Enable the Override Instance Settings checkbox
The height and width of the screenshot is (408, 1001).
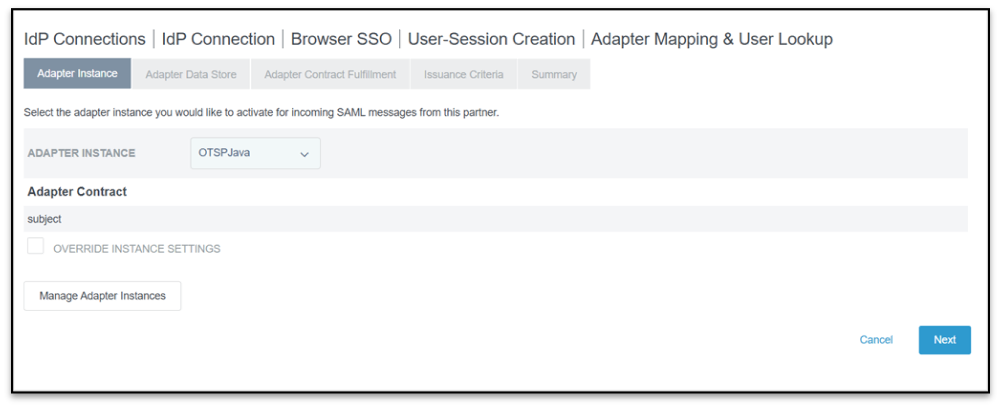(36, 246)
